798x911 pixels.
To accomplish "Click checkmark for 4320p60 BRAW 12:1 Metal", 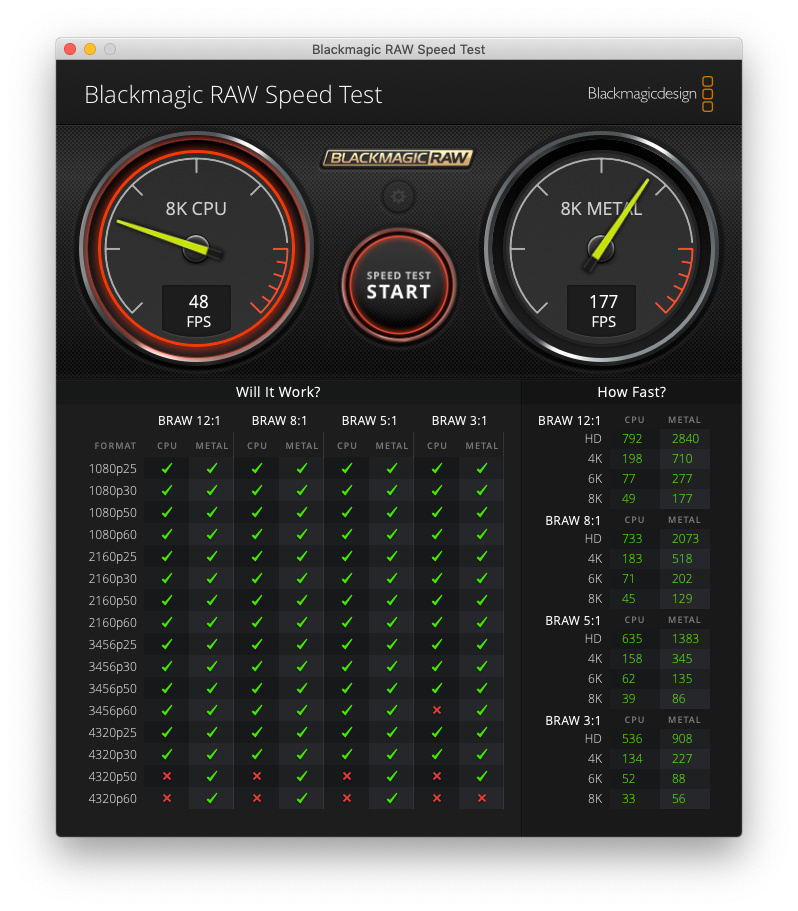I will coord(212,798).
